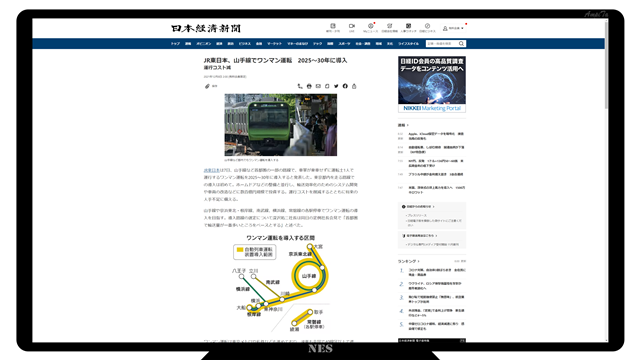Select the マーケット navigation menu item
Viewport: 640px width, 360px height.
tap(274, 44)
